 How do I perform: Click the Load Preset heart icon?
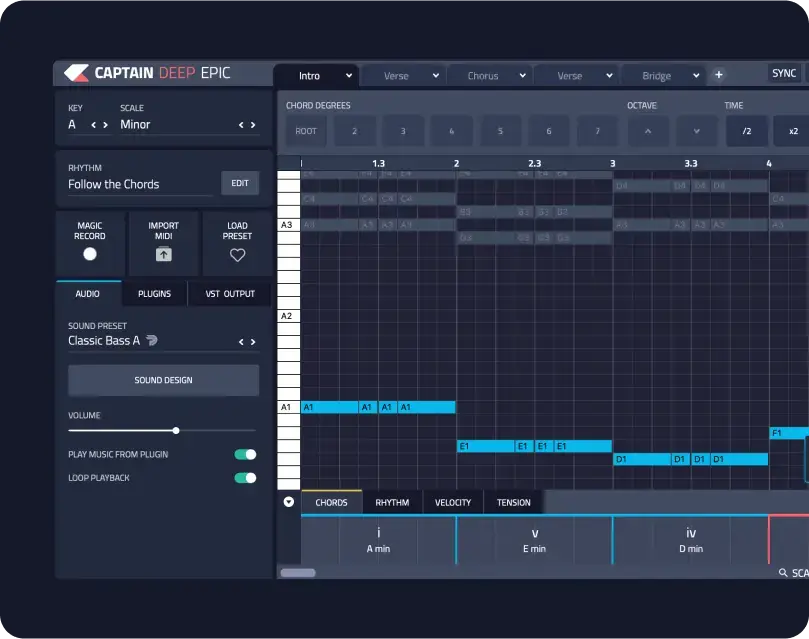237,255
